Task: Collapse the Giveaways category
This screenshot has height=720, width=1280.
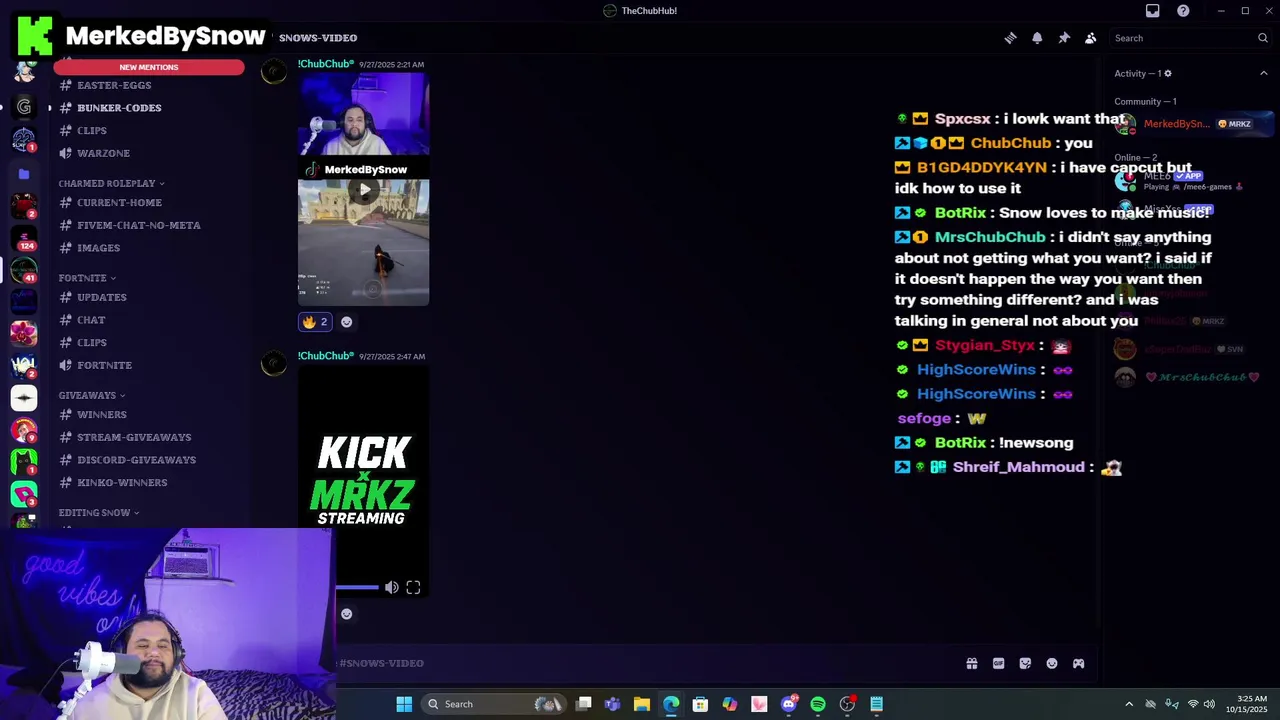Action: coord(91,395)
